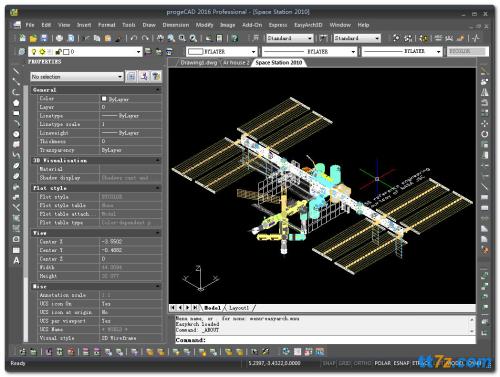Select the Model tab

[x=212, y=308]
